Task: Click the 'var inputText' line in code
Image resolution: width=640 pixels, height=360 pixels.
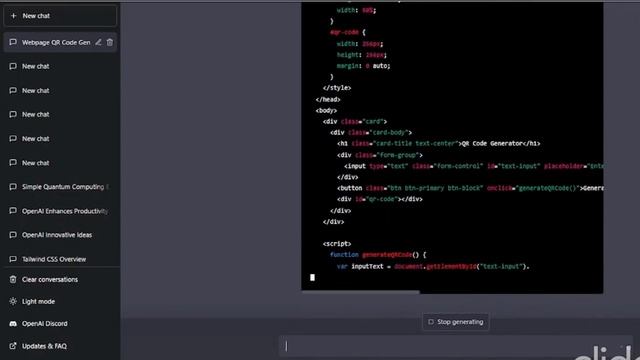Action: pos(433,266)
